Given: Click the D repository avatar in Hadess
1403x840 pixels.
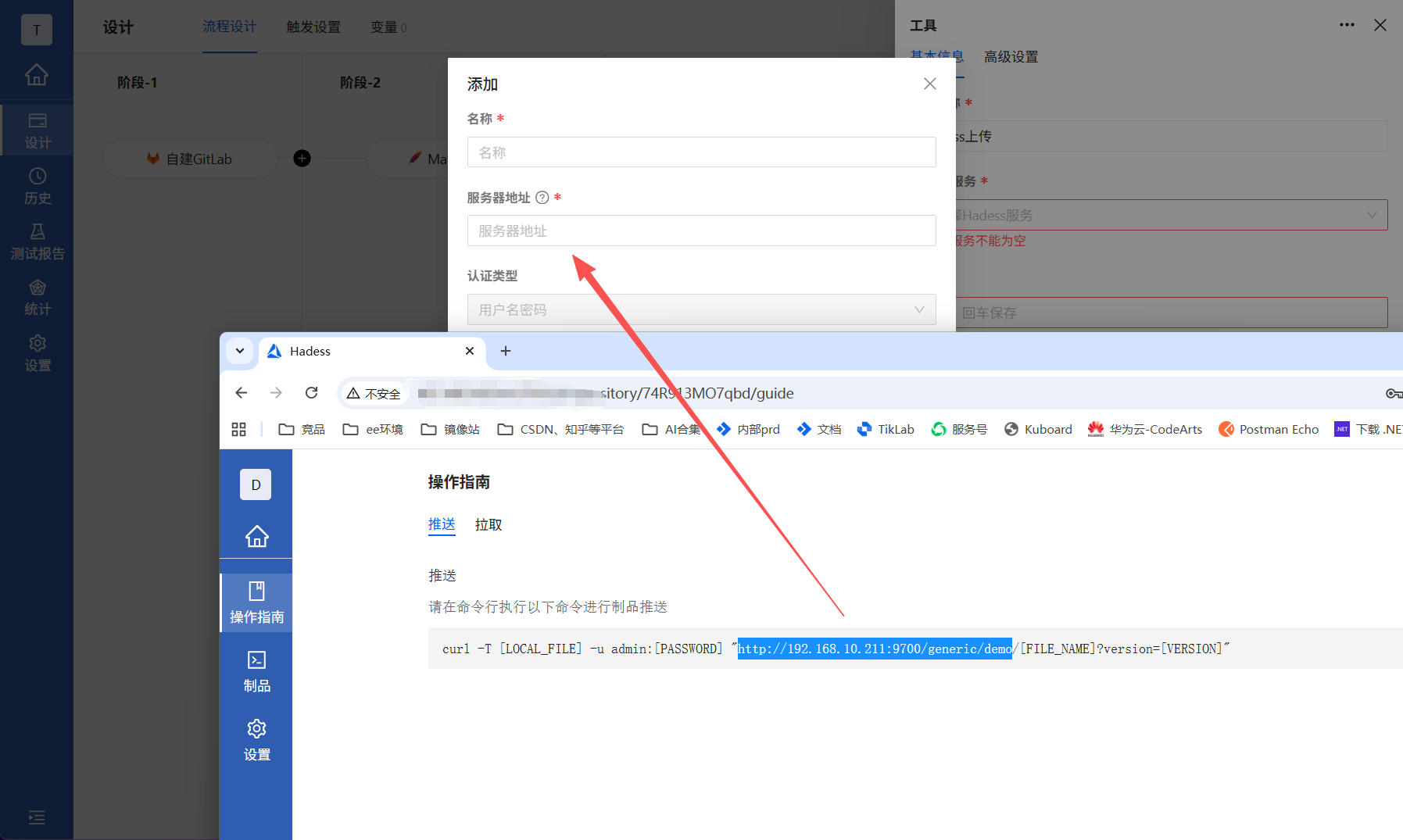Looking at the screenshot, I should [256, 484].
